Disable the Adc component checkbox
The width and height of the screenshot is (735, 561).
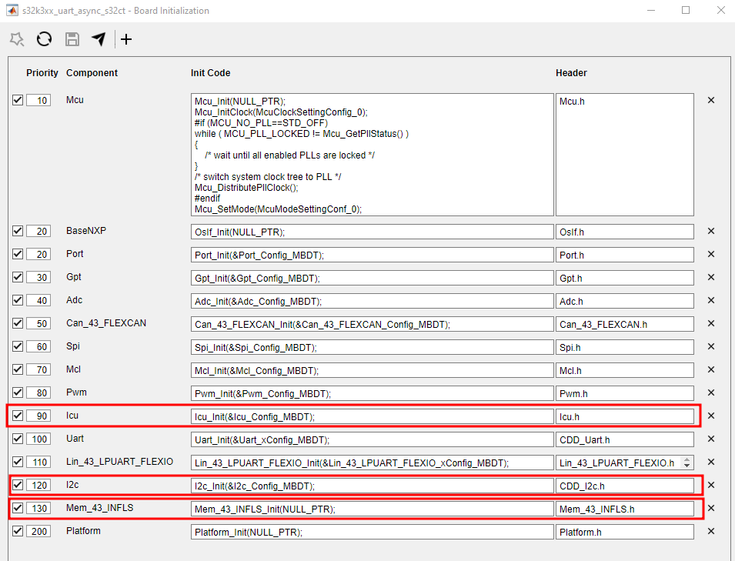[x=17, y=300]
